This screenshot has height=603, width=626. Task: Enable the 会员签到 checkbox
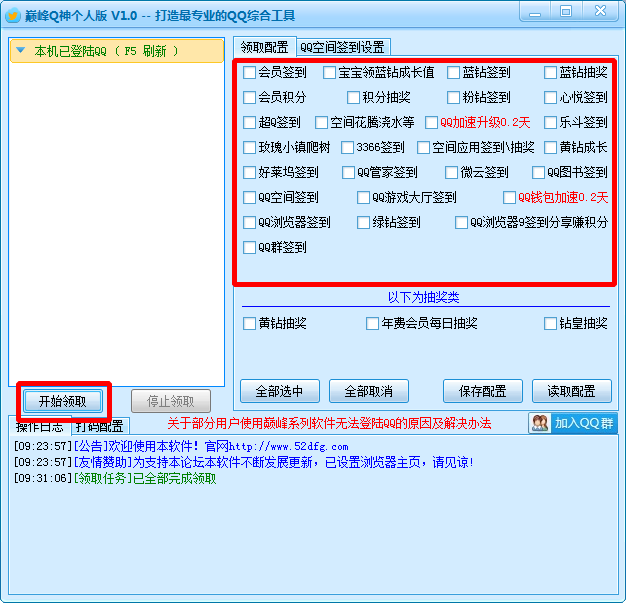(x=250, y=73)
